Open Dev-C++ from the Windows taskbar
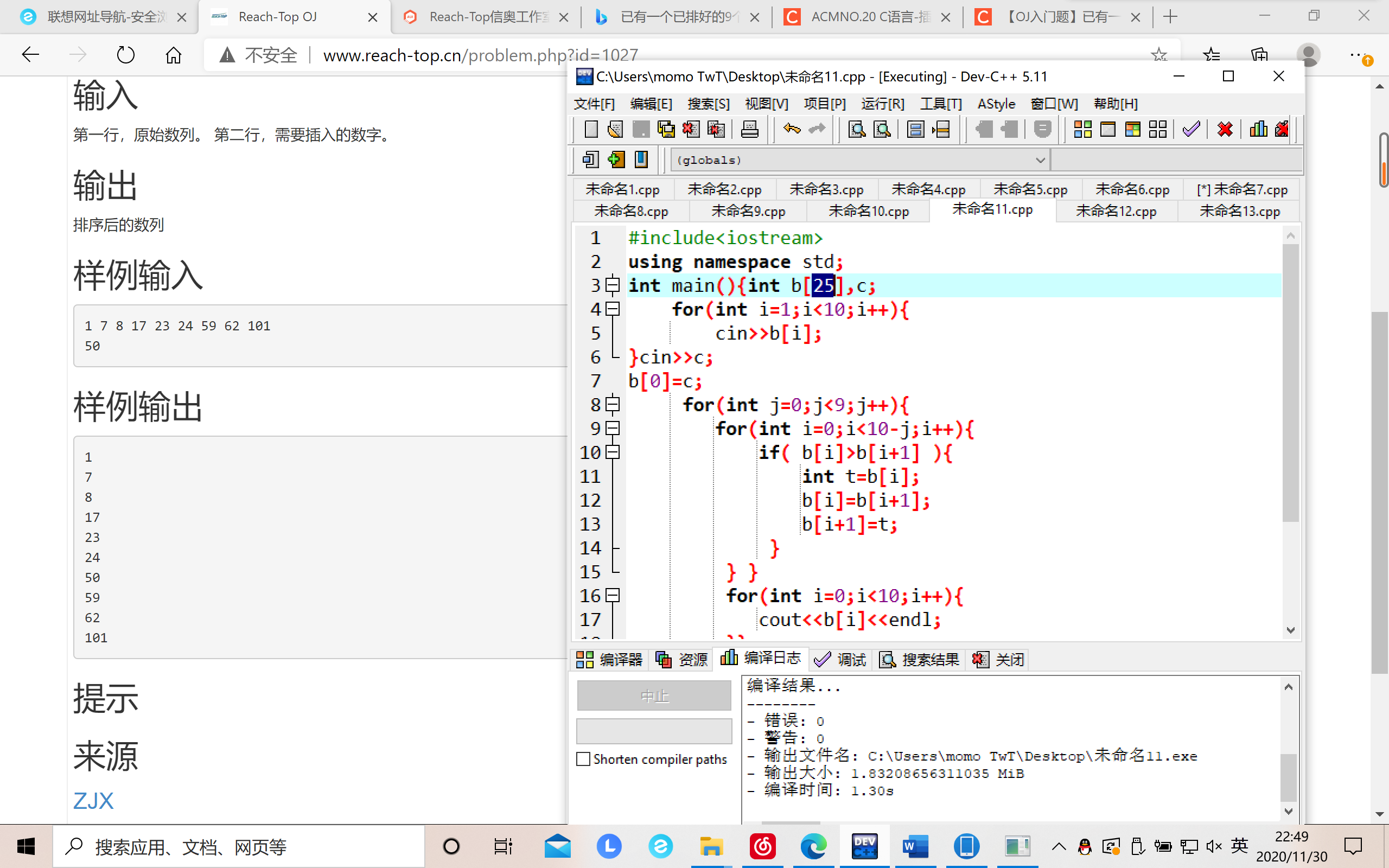Image resolution: width=1389 pixels, height=868 pixels. [864, 846]
